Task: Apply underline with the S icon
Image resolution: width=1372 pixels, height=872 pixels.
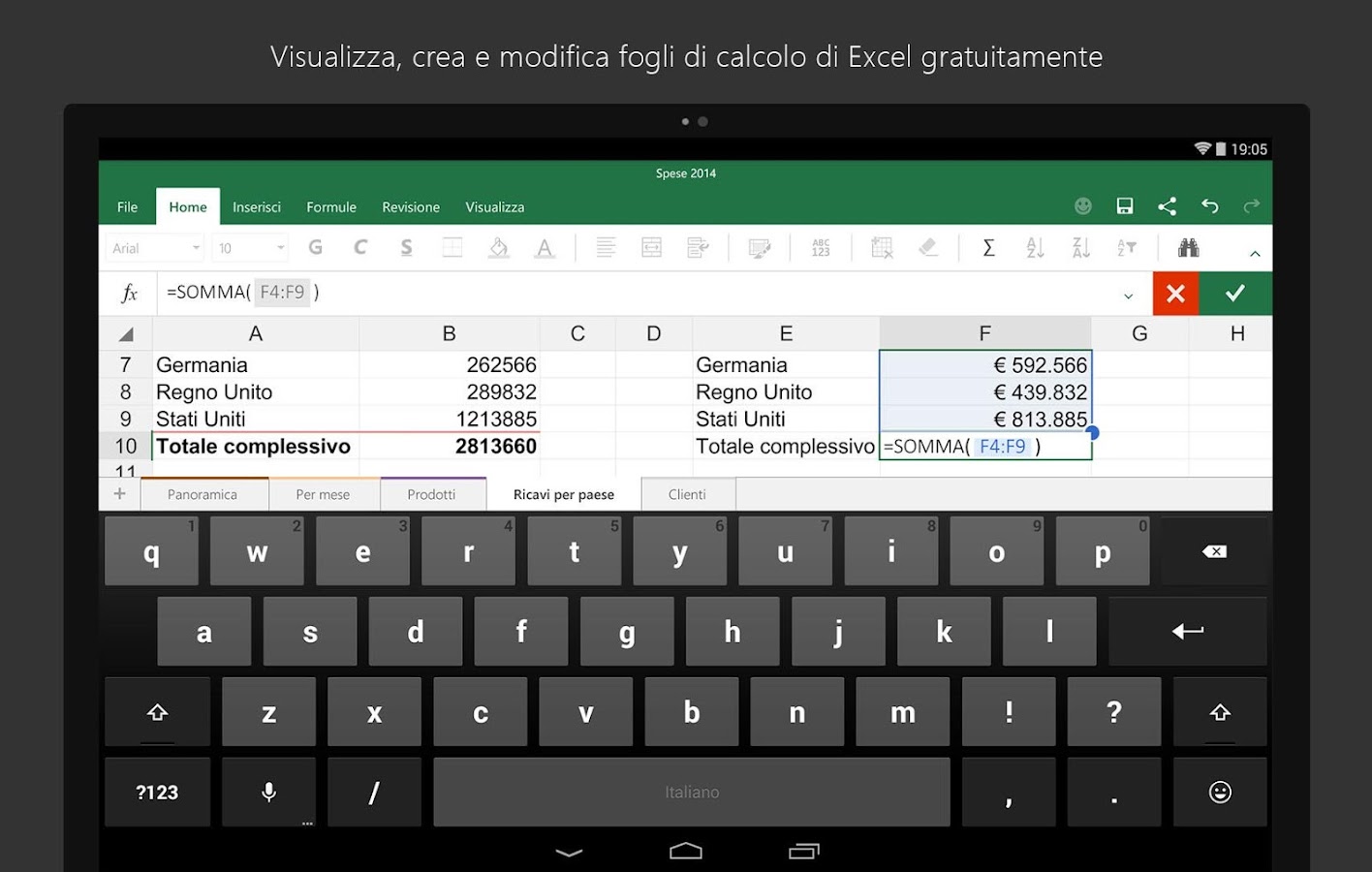Action: point(406,248)
